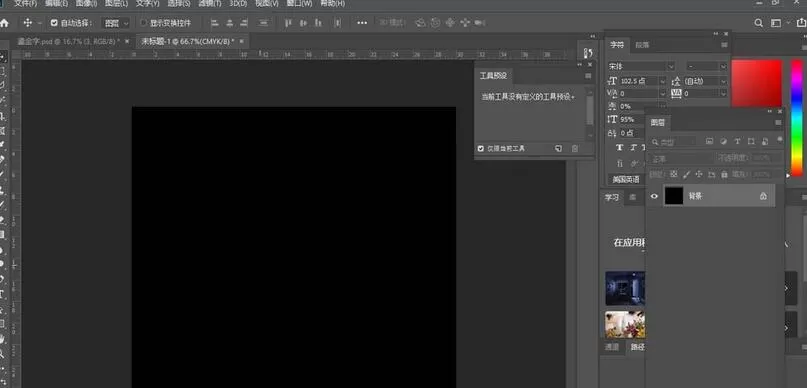This screenshot has width=807, height=388.
Task: Open the font size 102.5 点 dropdown
Action: [642, 81]
